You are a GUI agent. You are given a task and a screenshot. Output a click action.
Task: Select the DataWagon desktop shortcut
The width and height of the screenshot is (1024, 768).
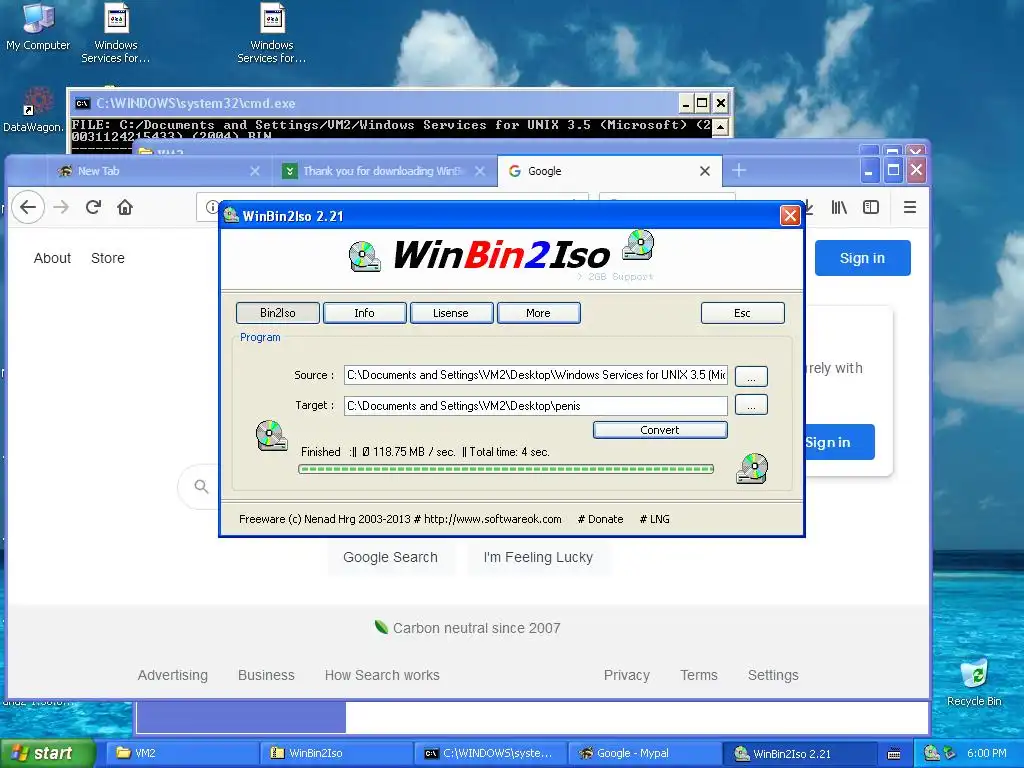click(x=33, y=110)
